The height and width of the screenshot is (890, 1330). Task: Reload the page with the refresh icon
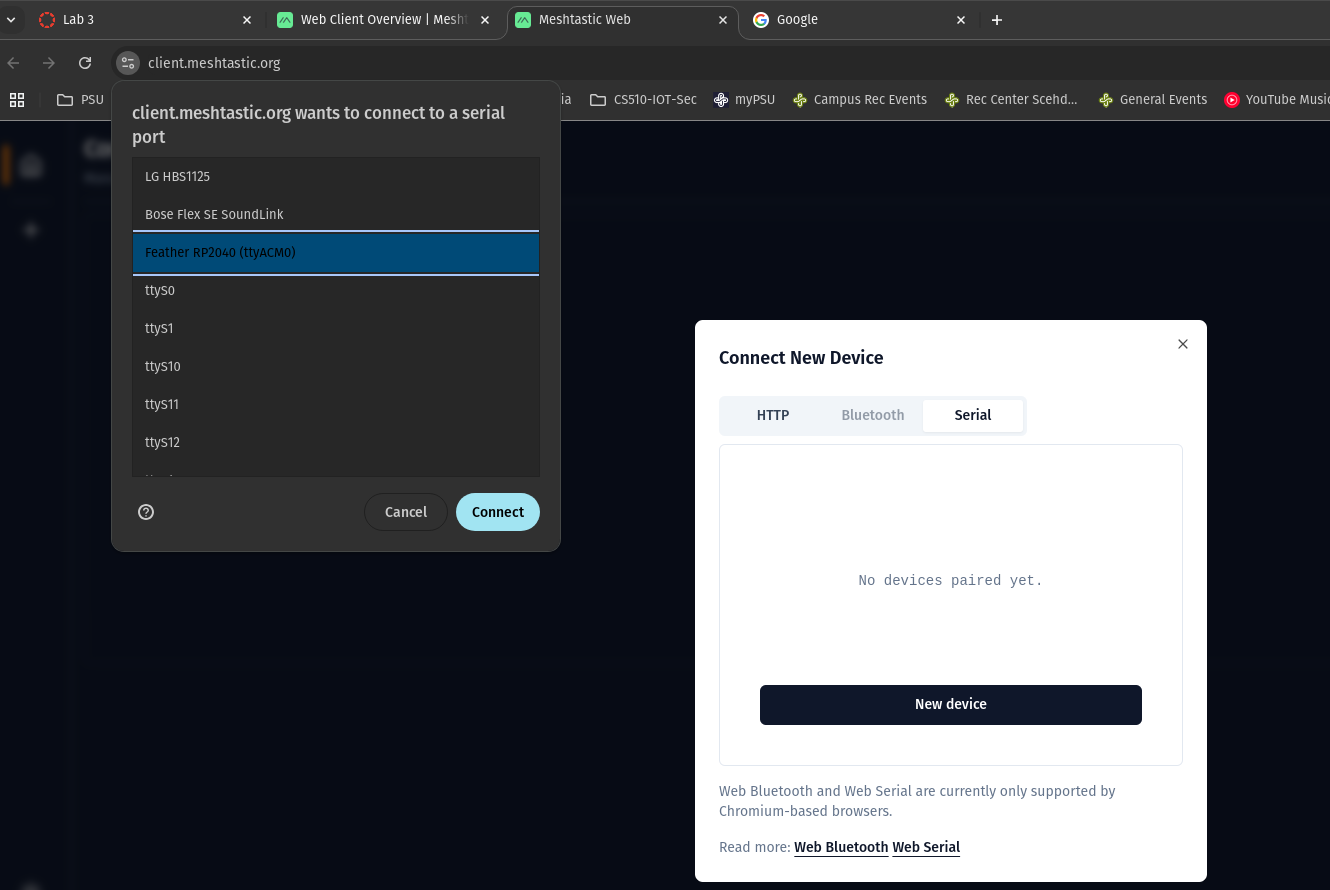[85, 63]
